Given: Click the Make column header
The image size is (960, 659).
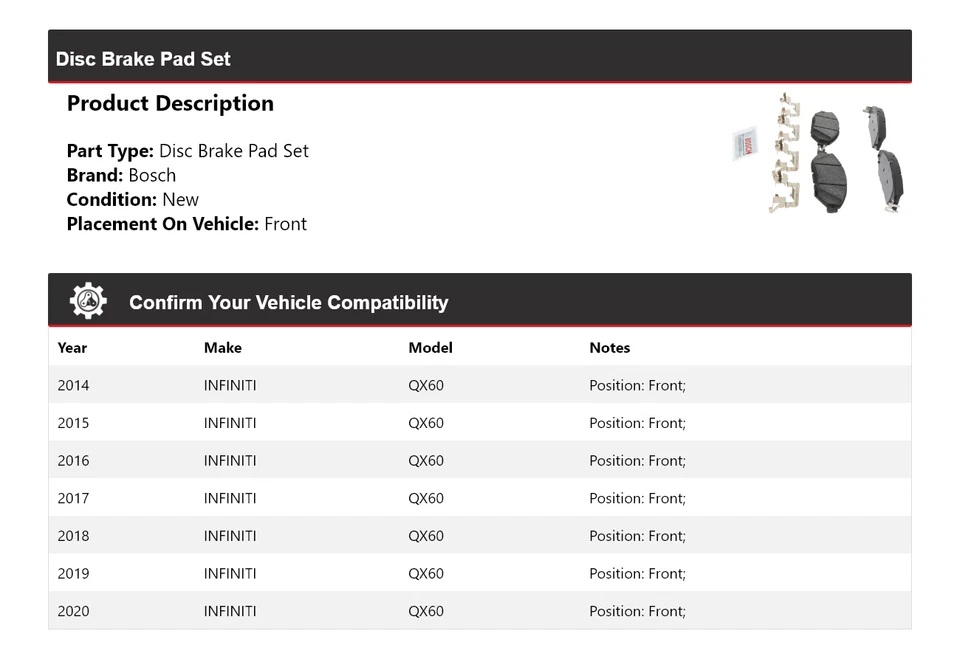Looking at the screenshot, I should (223, 348).
